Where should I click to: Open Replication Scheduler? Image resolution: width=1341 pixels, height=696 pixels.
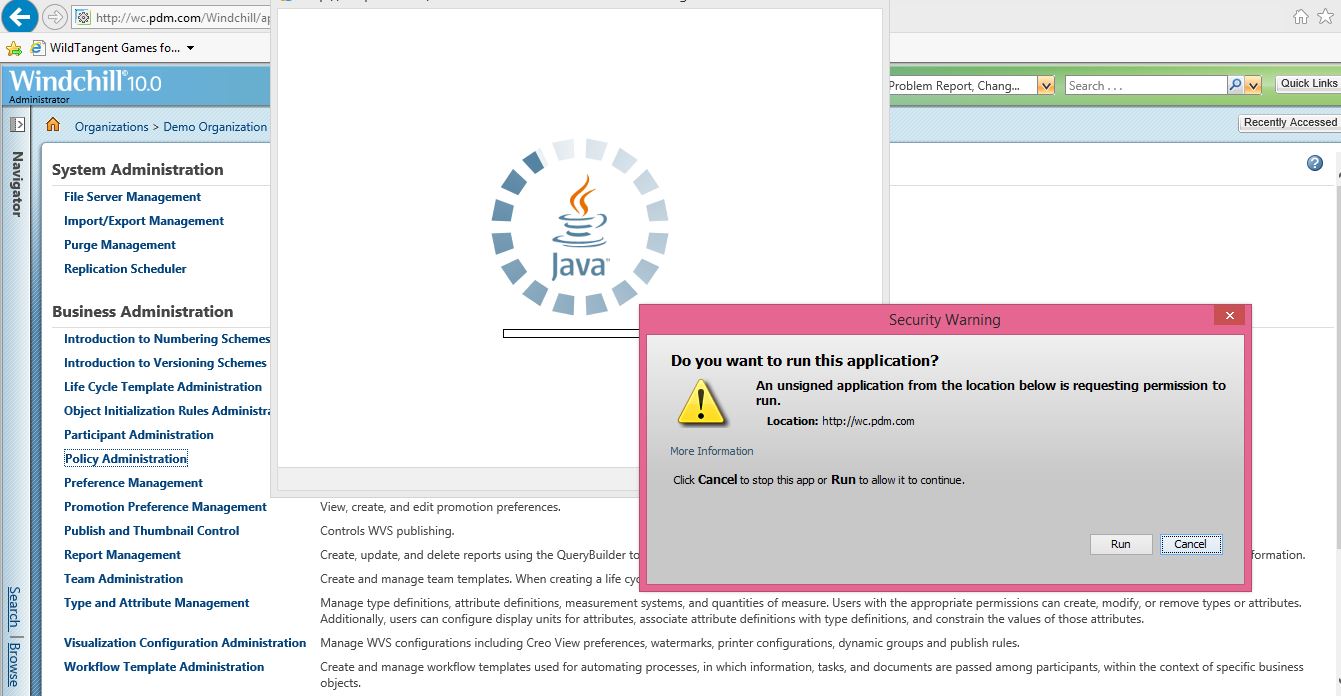coord(125,269)
